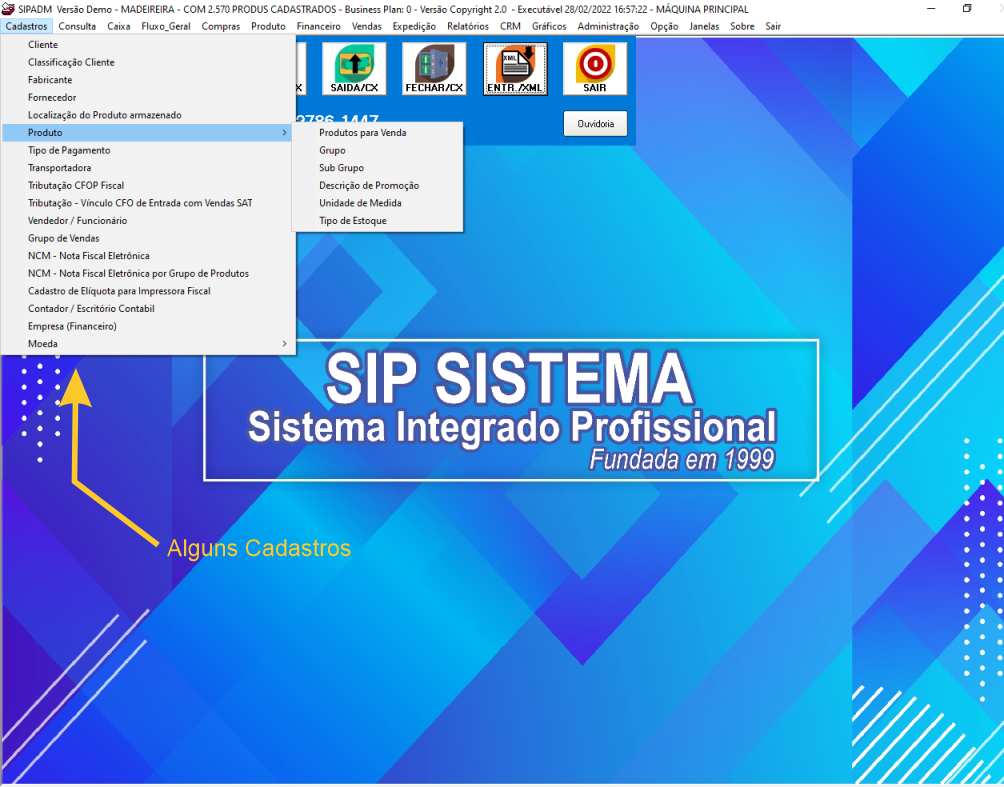This screenshot has height=787, width=1004.
Task: Open the Financeiro menu
Action: click(318, 26)
